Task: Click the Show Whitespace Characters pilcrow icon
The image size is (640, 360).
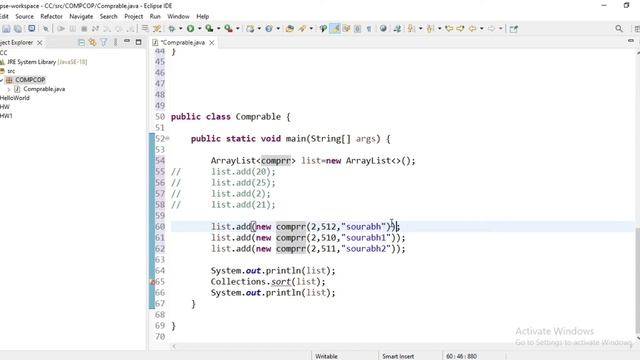Action: (369, 29)
